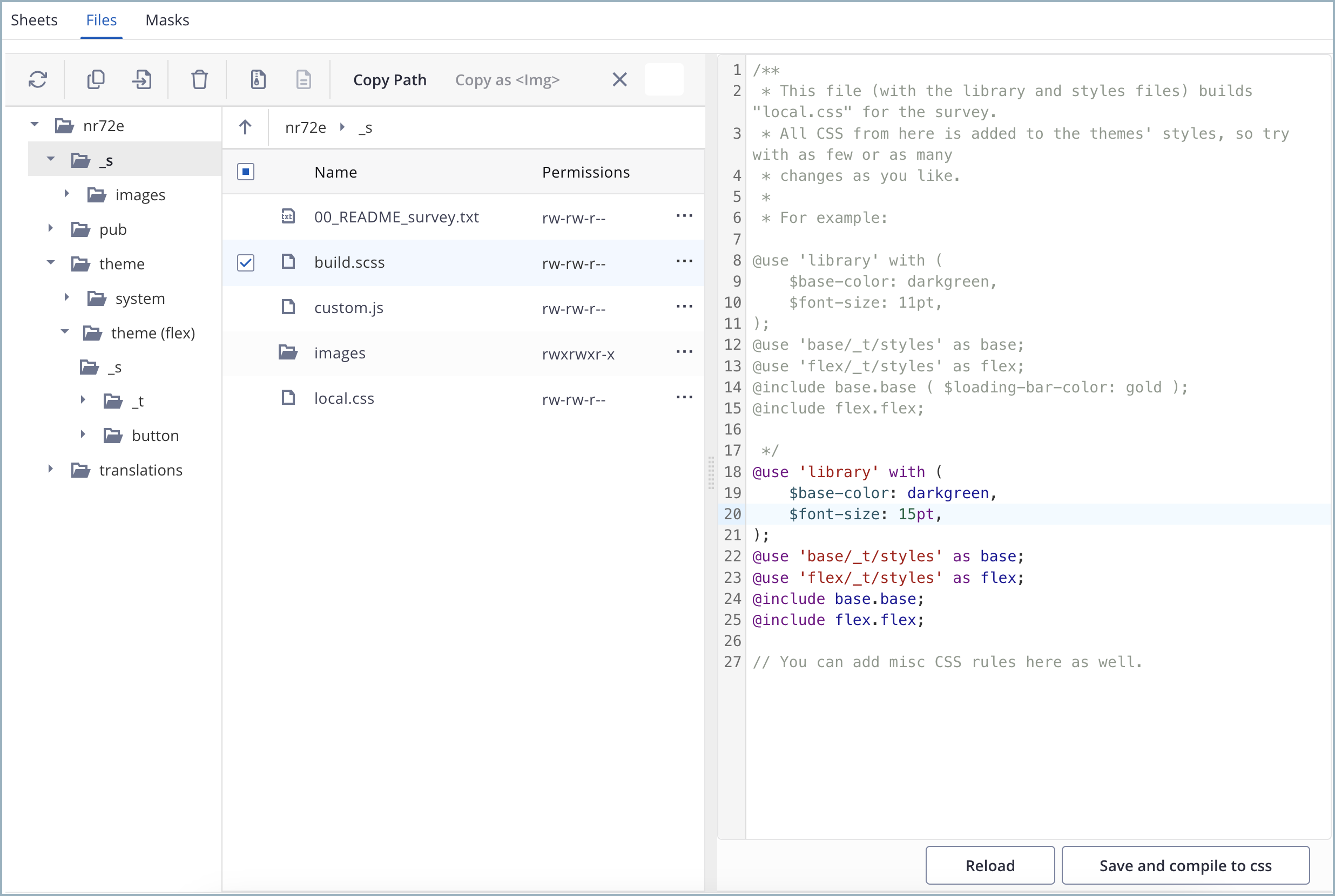Switch to the Sheets tab
The height and width of the screenshot is (896, 1335).
click(x=35, y=20)
